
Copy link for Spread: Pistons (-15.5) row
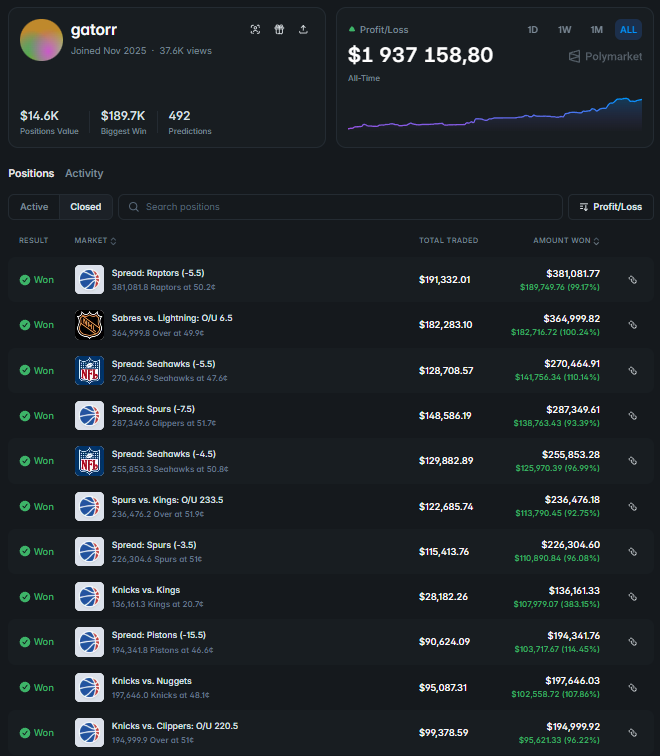pyautogui.click(x=633, y=642)
